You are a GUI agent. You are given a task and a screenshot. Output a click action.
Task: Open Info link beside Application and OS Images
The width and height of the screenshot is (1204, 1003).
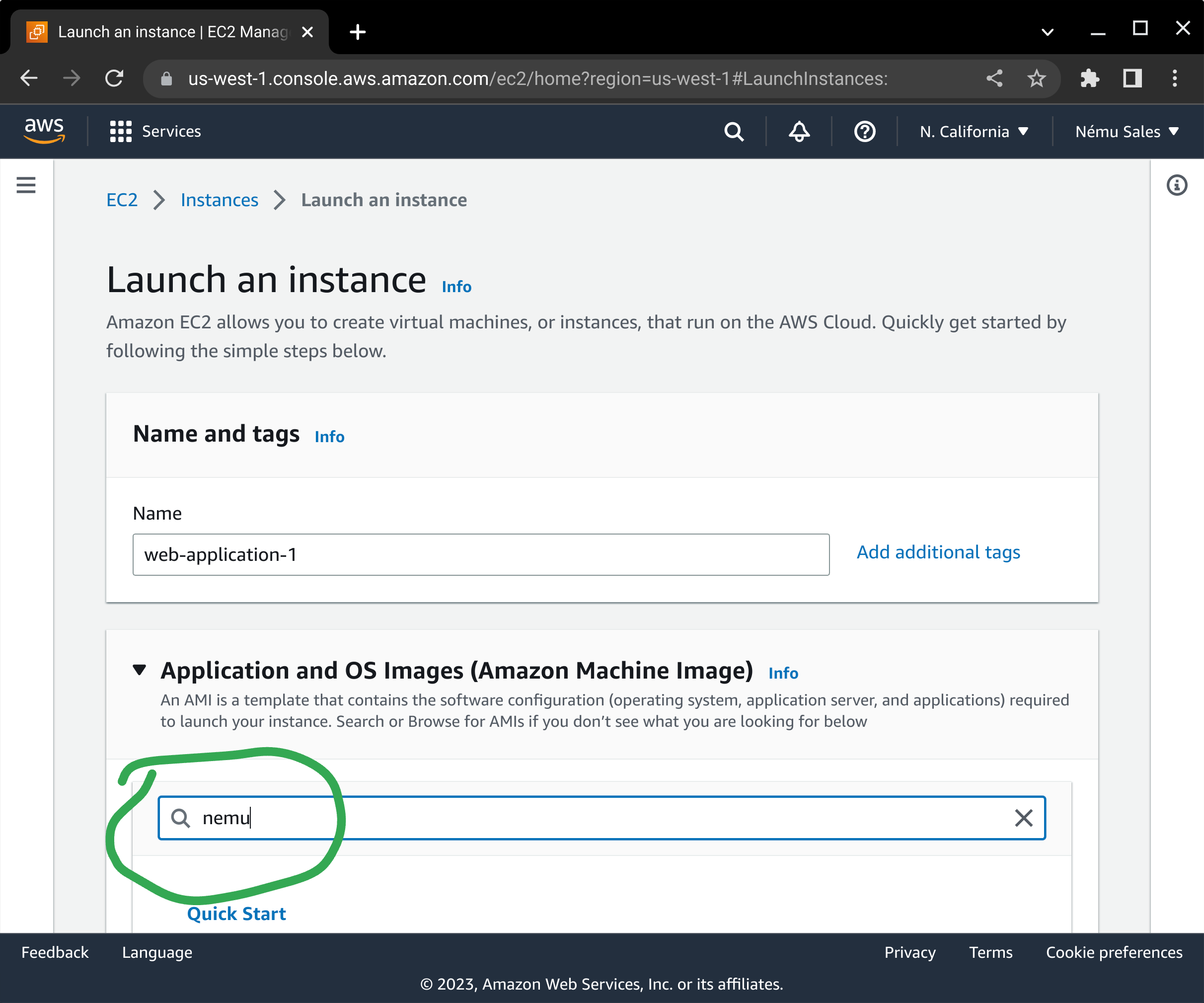(783, 673)
